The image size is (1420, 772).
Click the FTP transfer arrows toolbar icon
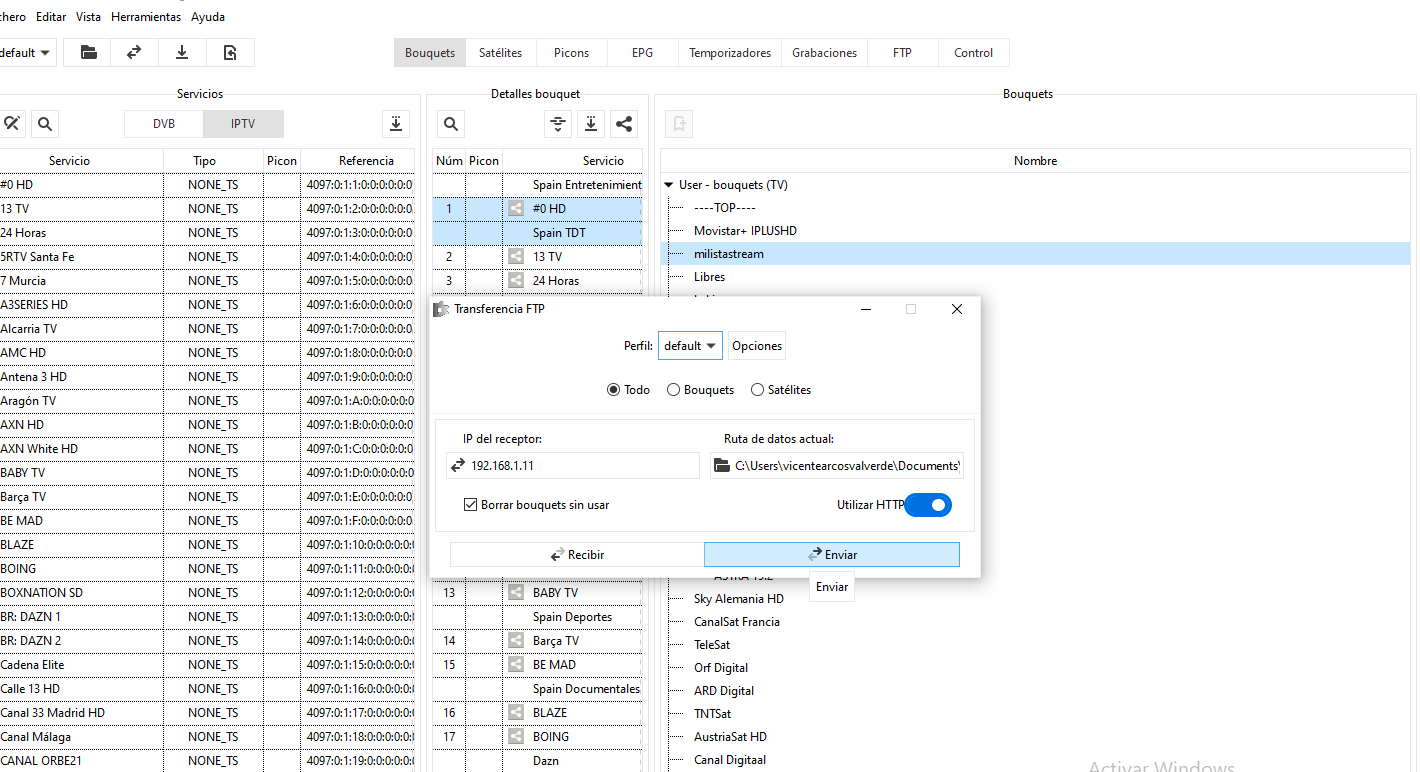(134, 53)
